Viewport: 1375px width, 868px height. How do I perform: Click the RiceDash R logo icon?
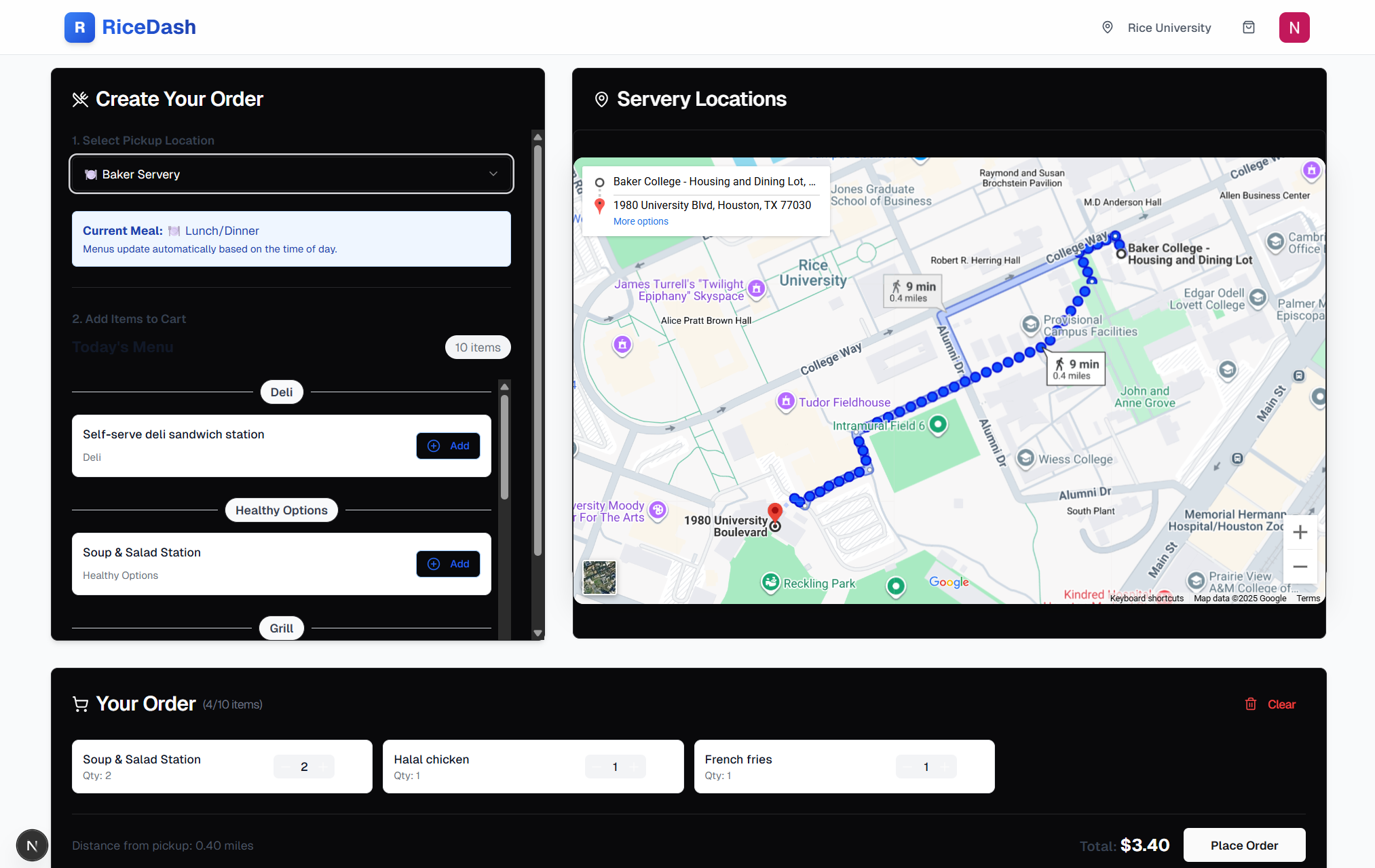coord(79,28)
